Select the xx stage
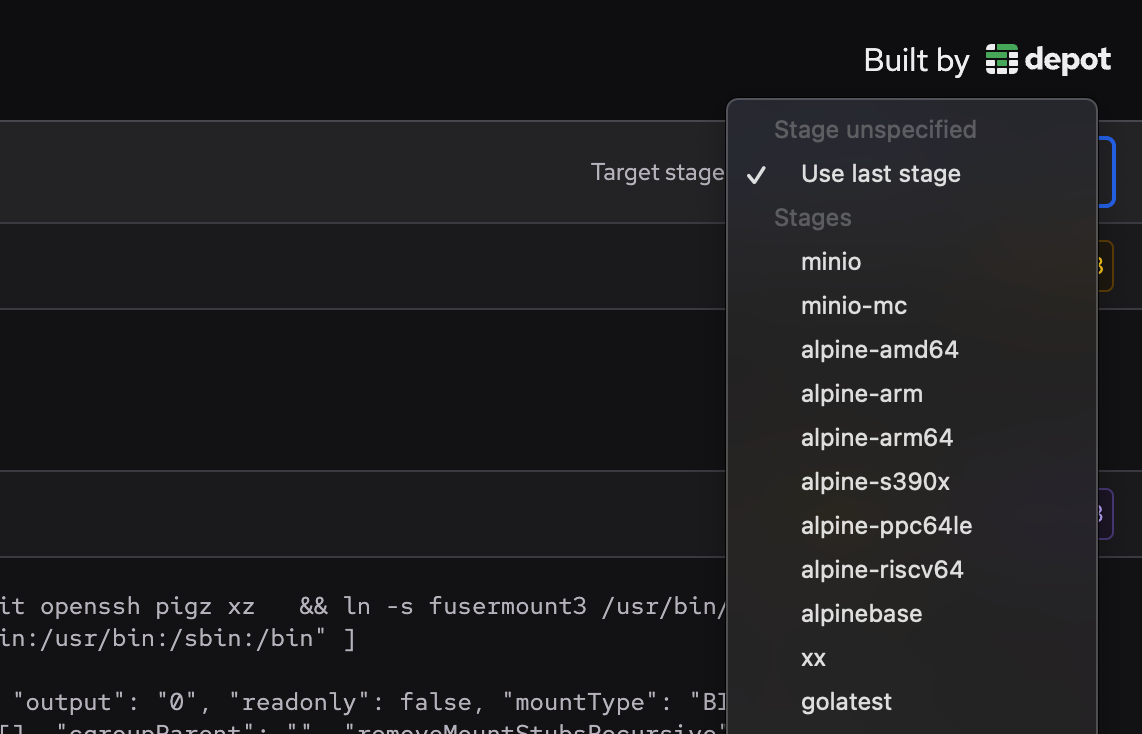1142x734 pixels. pos(813,657)
